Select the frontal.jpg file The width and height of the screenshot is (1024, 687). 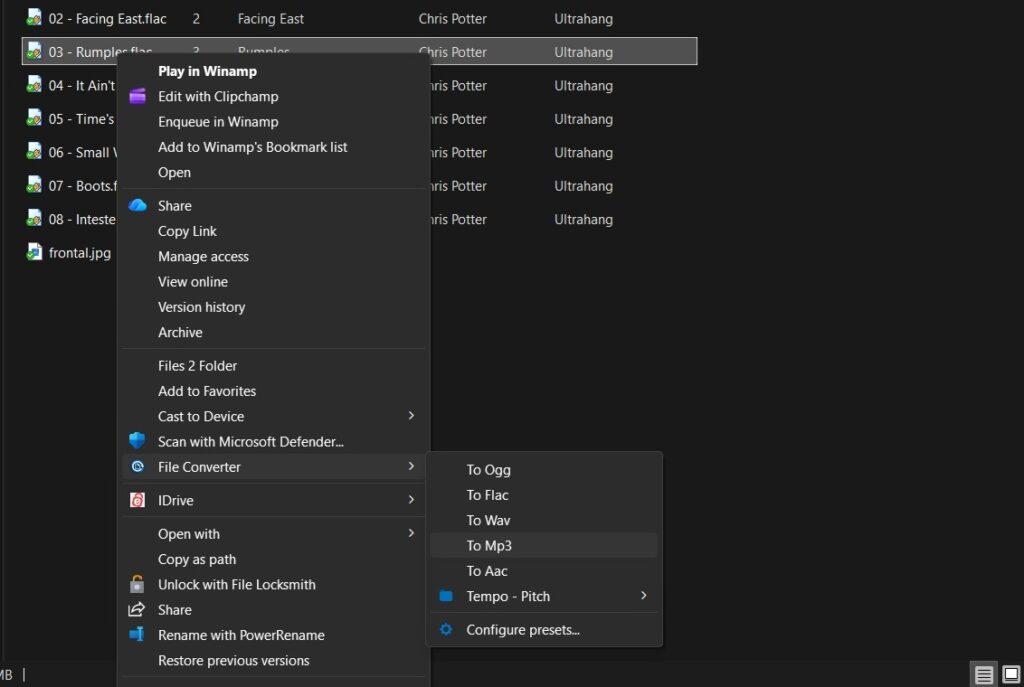[79, 253]
